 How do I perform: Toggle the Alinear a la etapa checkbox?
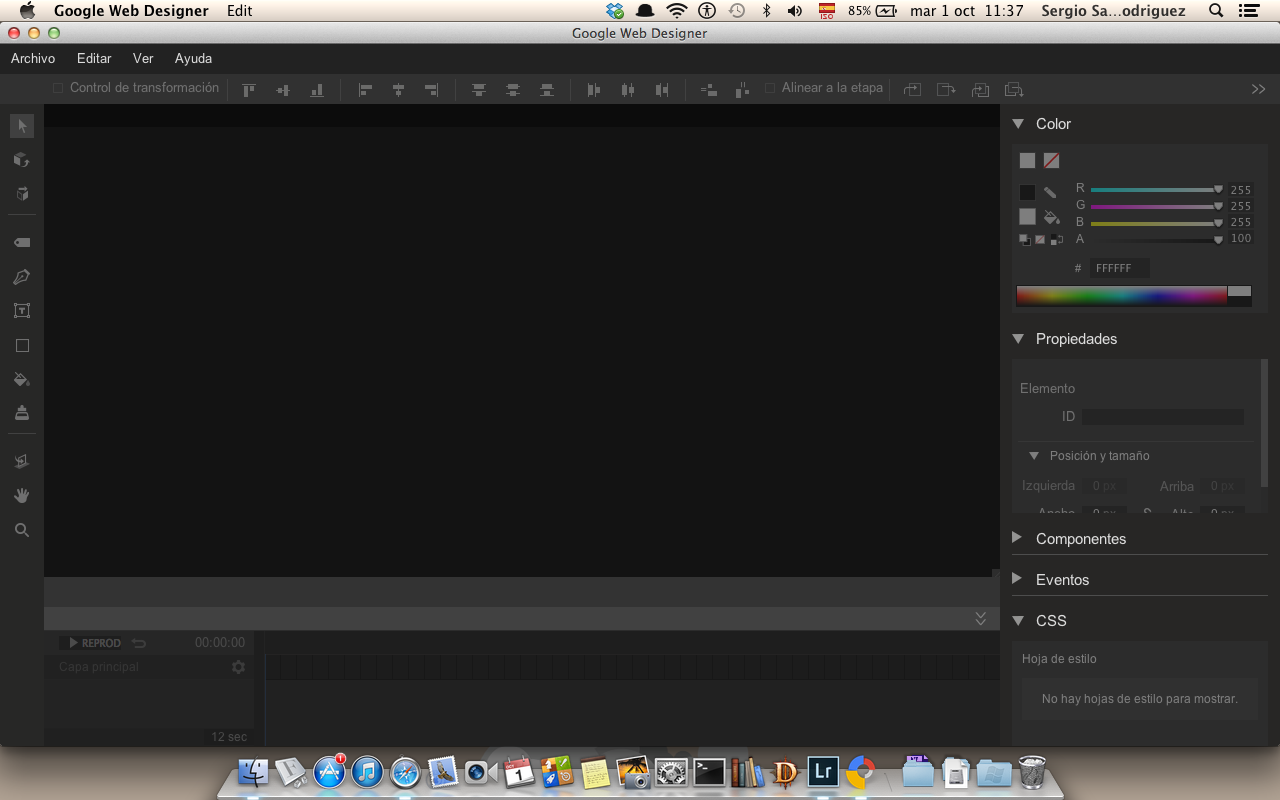pyautogui.click(x=770, y=88)
